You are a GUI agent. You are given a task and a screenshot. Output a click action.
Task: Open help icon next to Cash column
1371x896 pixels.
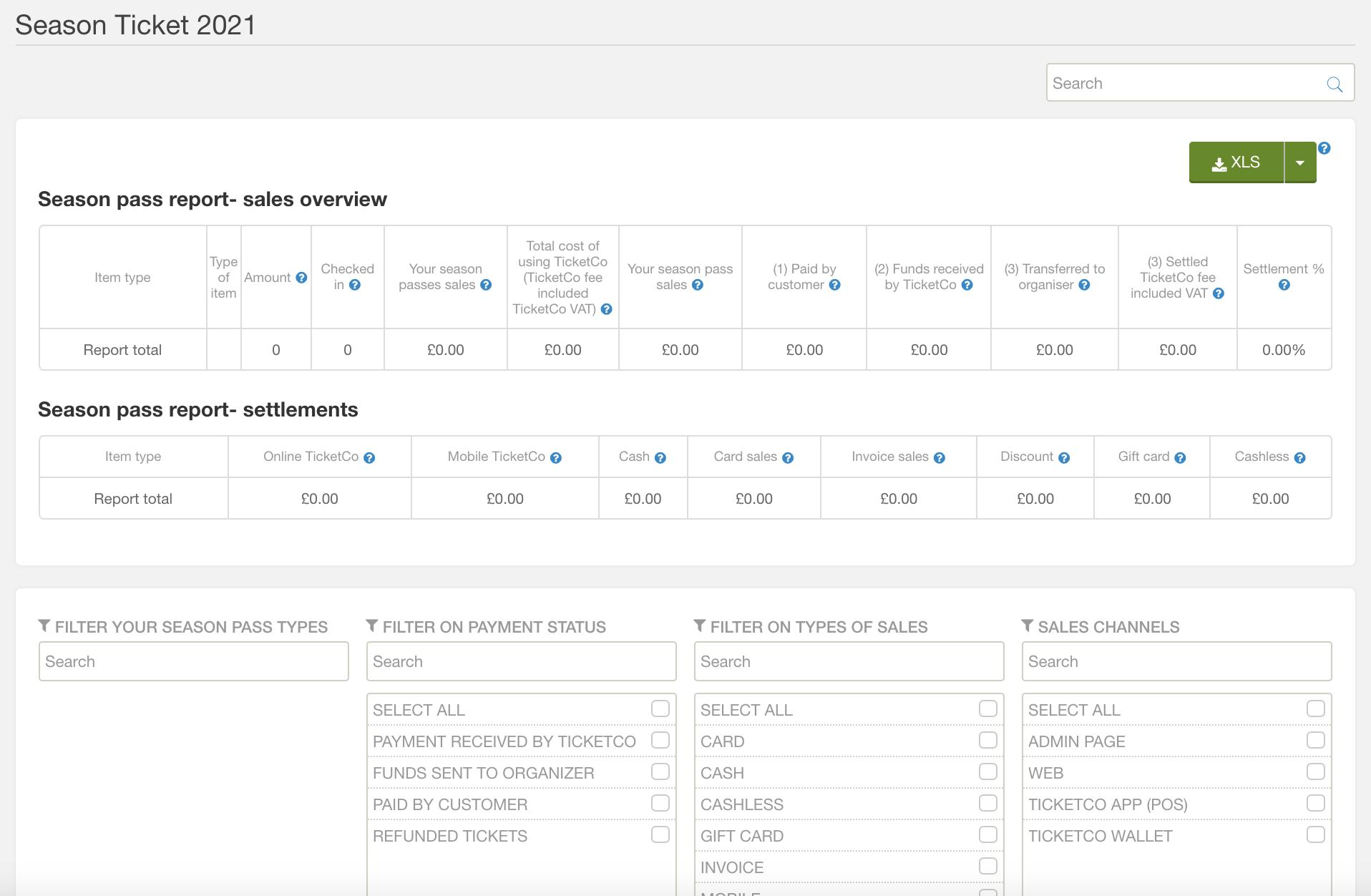point(660,458)
